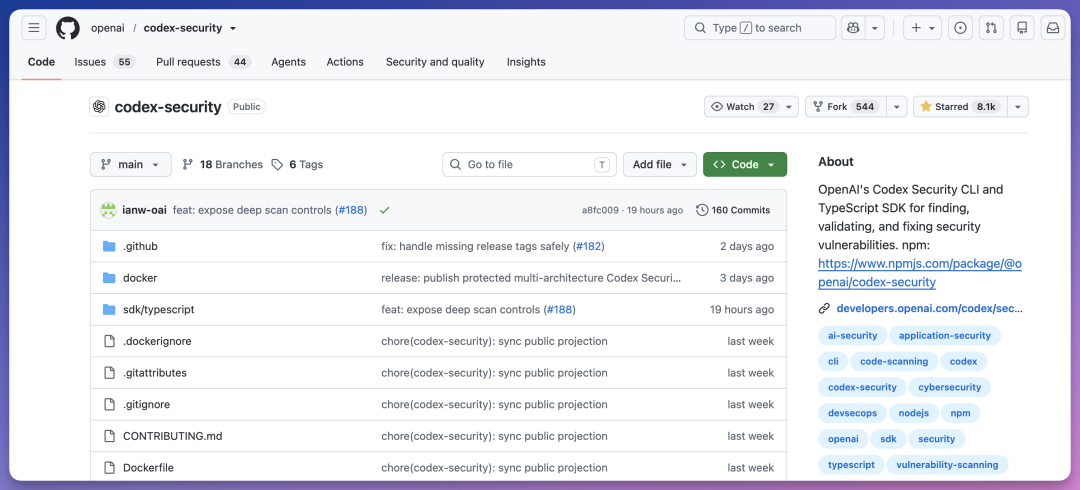
Task: Click the .gitattributes file icon
Action: point(109,373)
